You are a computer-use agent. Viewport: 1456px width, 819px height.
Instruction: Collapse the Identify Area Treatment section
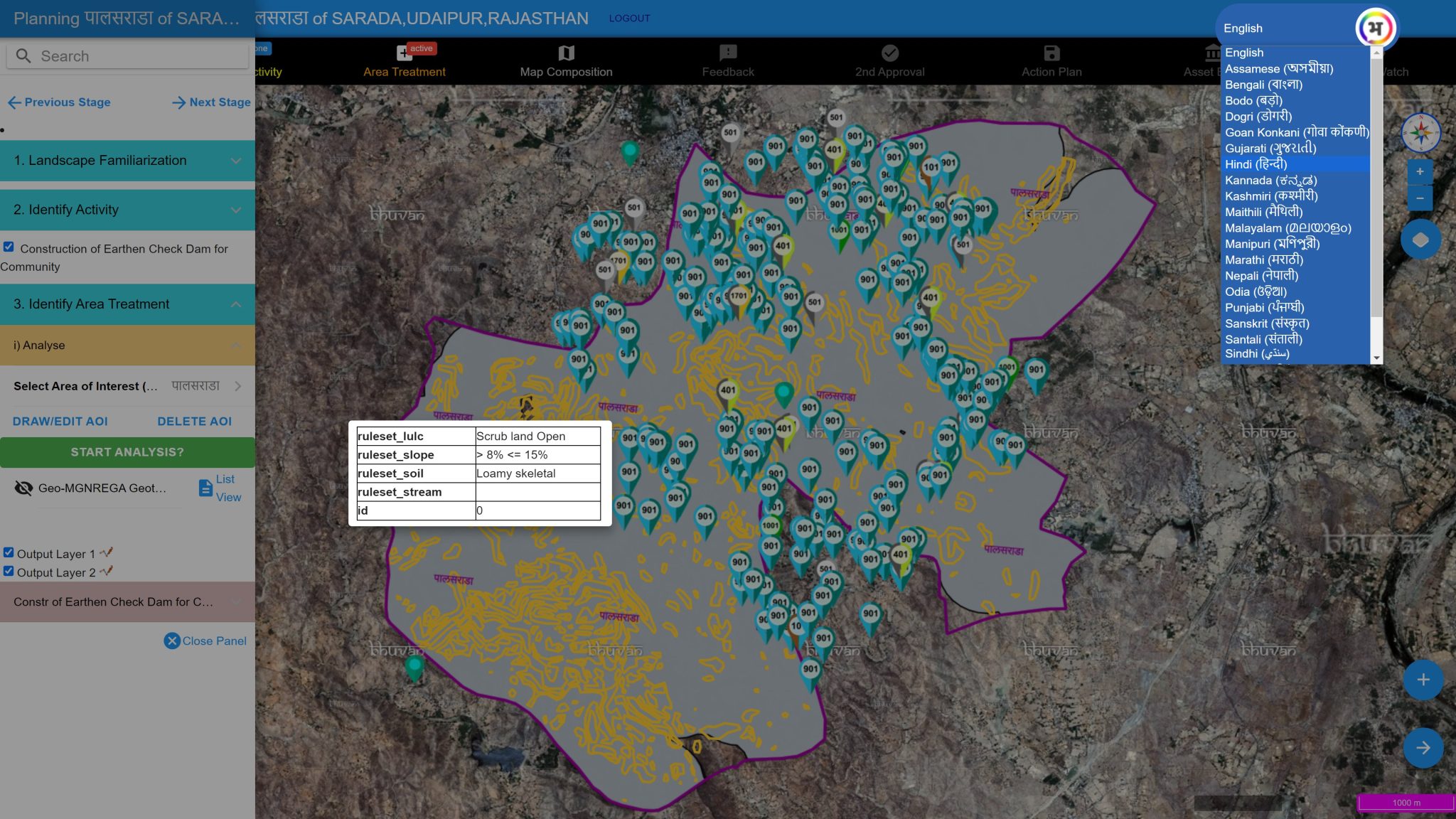click(236, 304)
